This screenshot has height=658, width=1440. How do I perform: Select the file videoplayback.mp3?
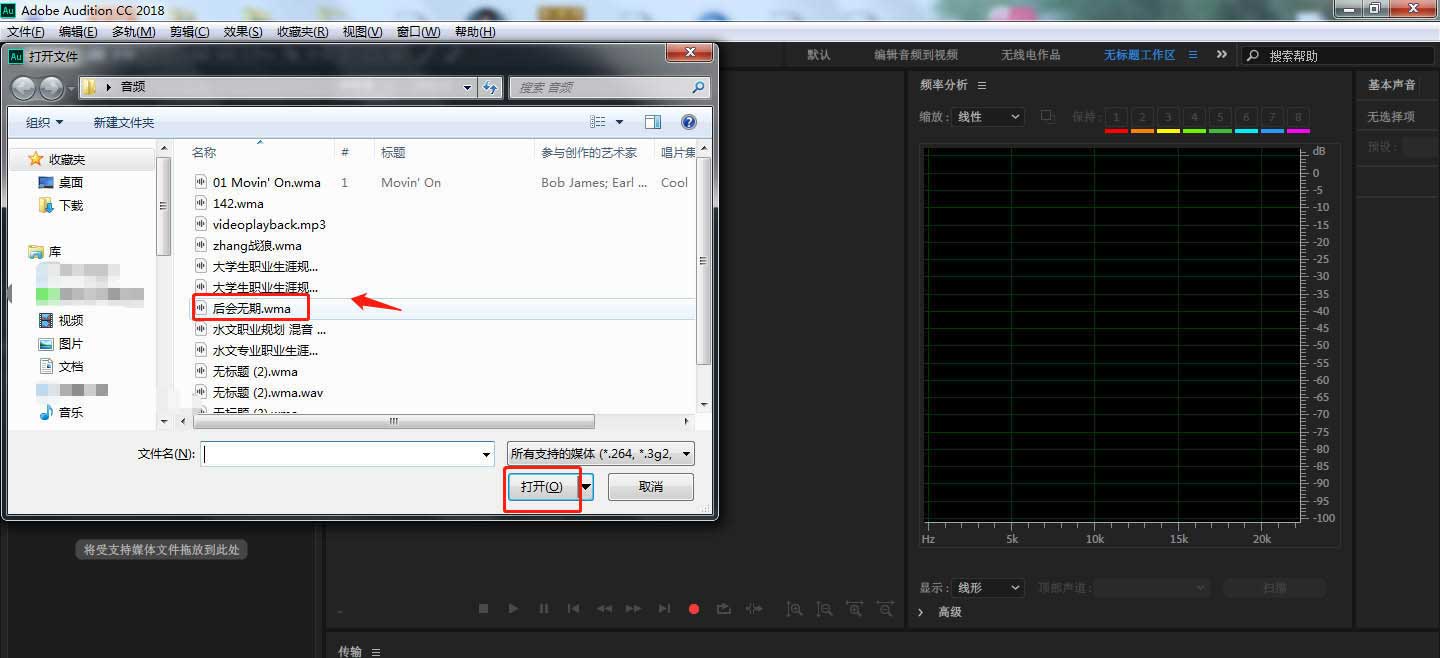pyautogui.click(x=269, y=224)
